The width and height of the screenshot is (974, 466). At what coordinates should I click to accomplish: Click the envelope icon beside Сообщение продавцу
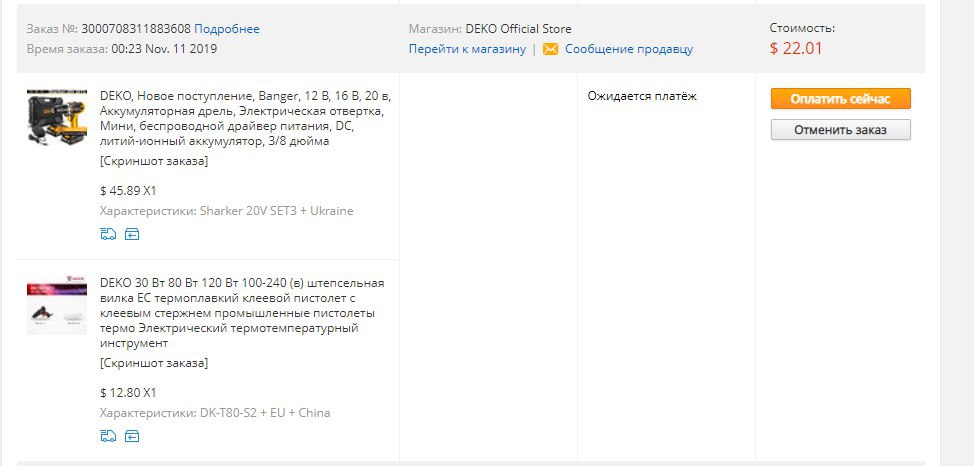pos(550,49)
